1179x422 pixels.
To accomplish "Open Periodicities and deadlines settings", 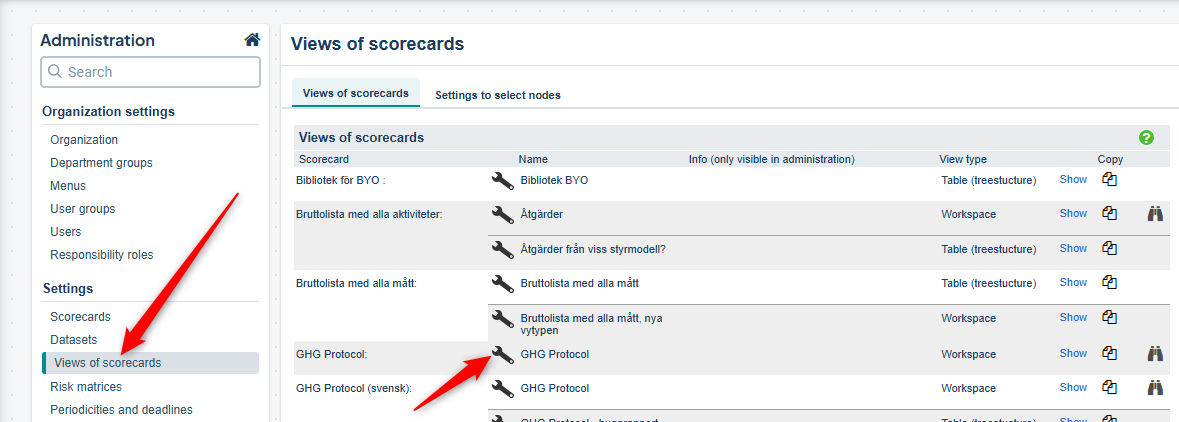I will (121, 410).
